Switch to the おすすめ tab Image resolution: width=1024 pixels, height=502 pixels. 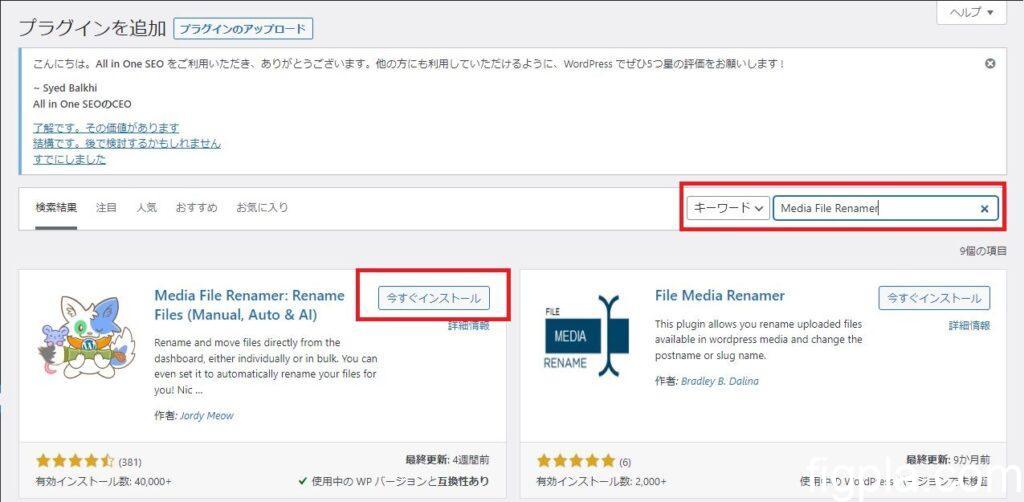click(x=196, y=208)
